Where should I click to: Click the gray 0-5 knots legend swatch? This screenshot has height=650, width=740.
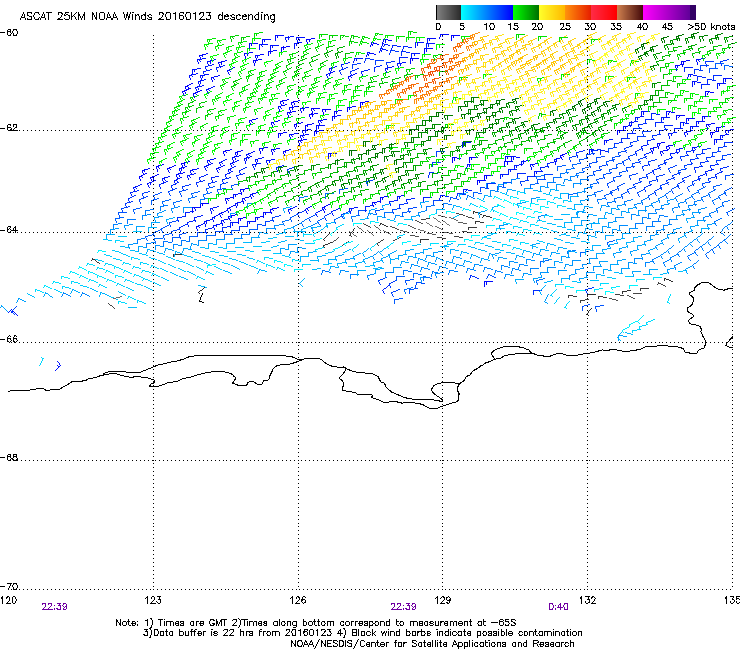click(448, 12)
